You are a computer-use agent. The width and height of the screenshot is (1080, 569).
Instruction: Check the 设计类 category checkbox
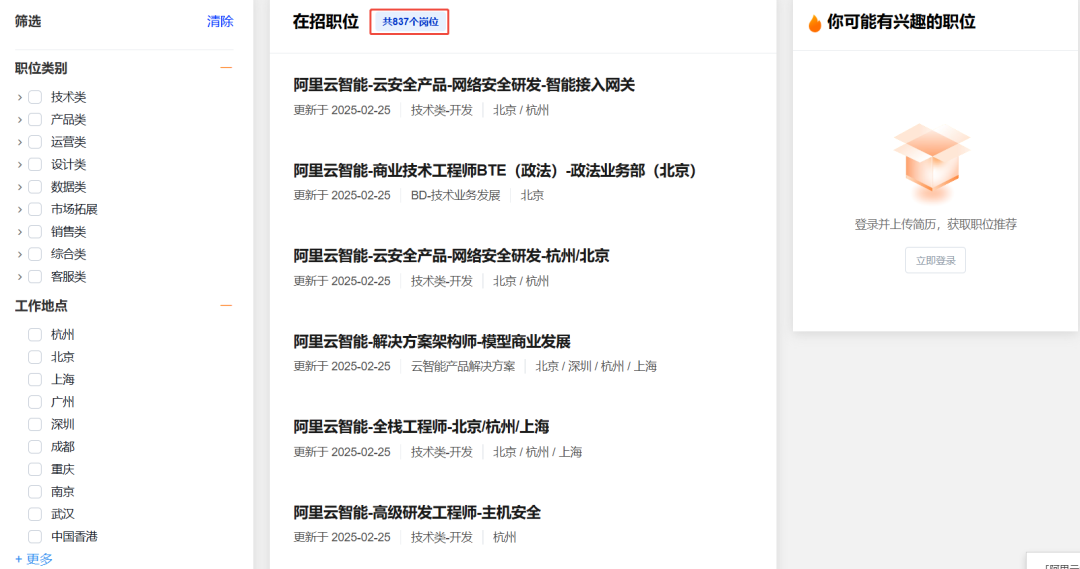click(x=35, y=165)
